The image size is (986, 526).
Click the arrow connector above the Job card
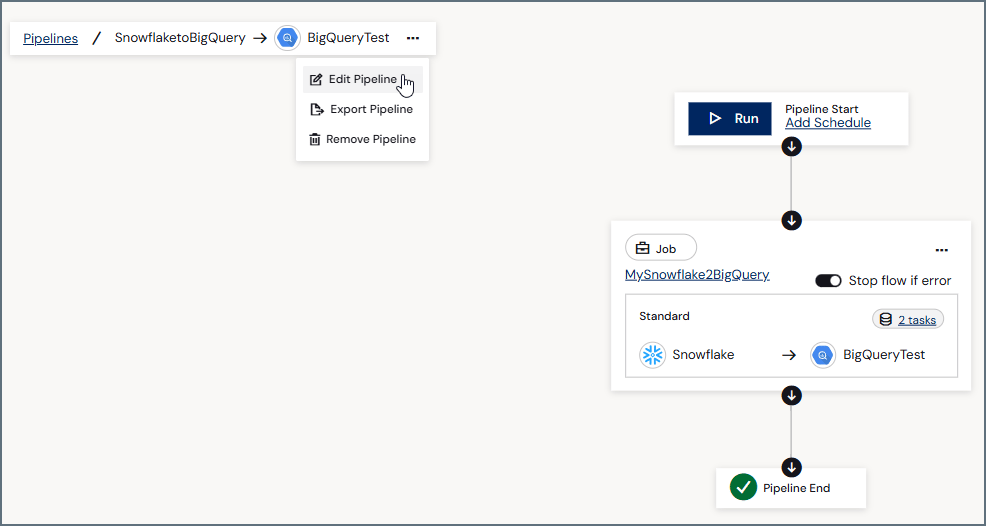click(x=791, y=220)
